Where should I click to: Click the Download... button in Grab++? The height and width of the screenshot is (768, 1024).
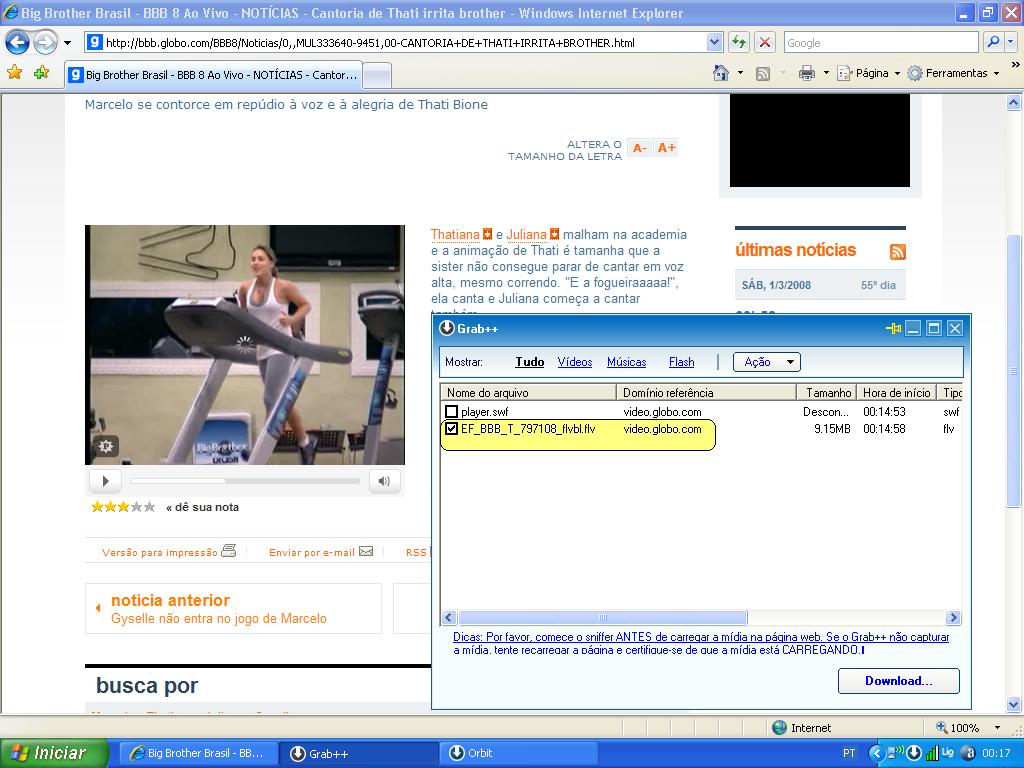pyautogui.click(x=899, y=680)
